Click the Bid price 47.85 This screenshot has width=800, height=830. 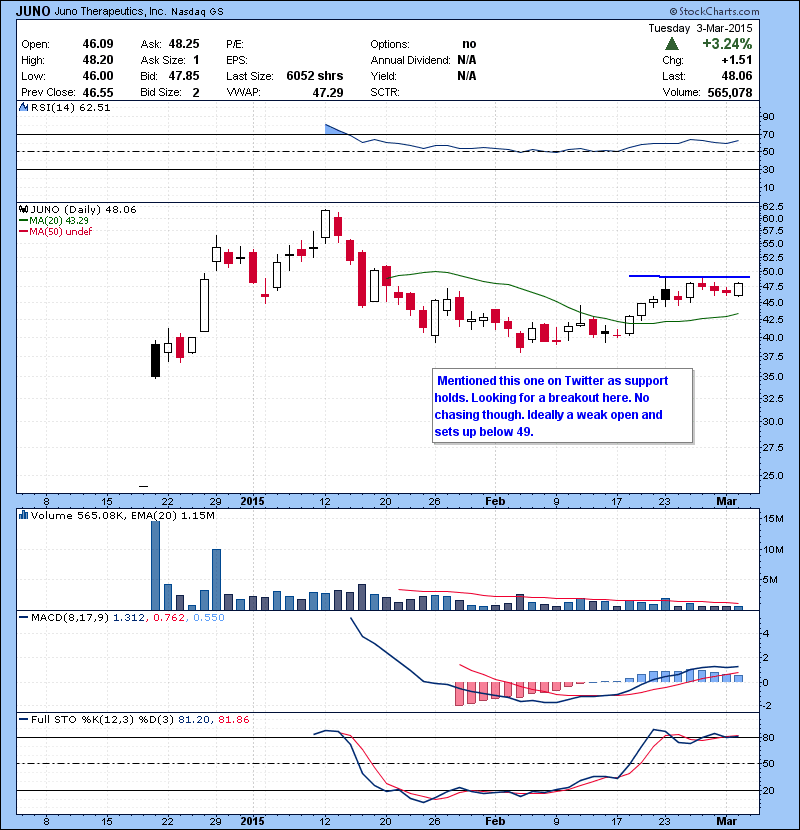(184, 76)
